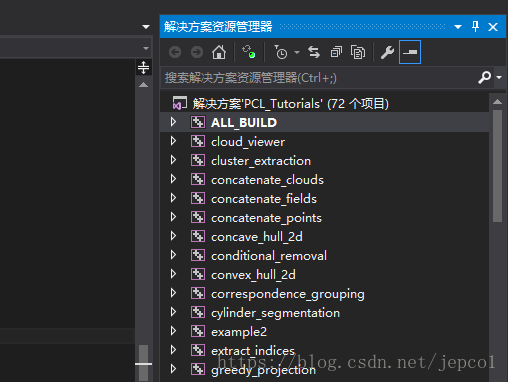Viewport: 508px width, 382px height.
Task: Toggle Show All Files icon
Action: (x=358, y=52)
